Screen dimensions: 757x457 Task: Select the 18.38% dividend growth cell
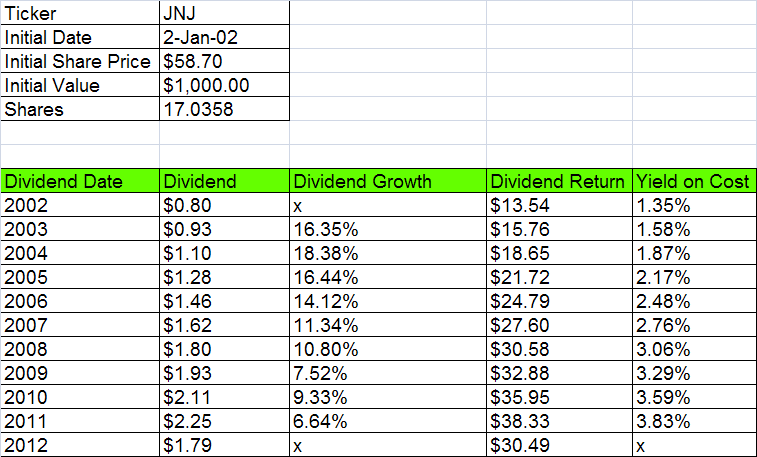(387, 253)
